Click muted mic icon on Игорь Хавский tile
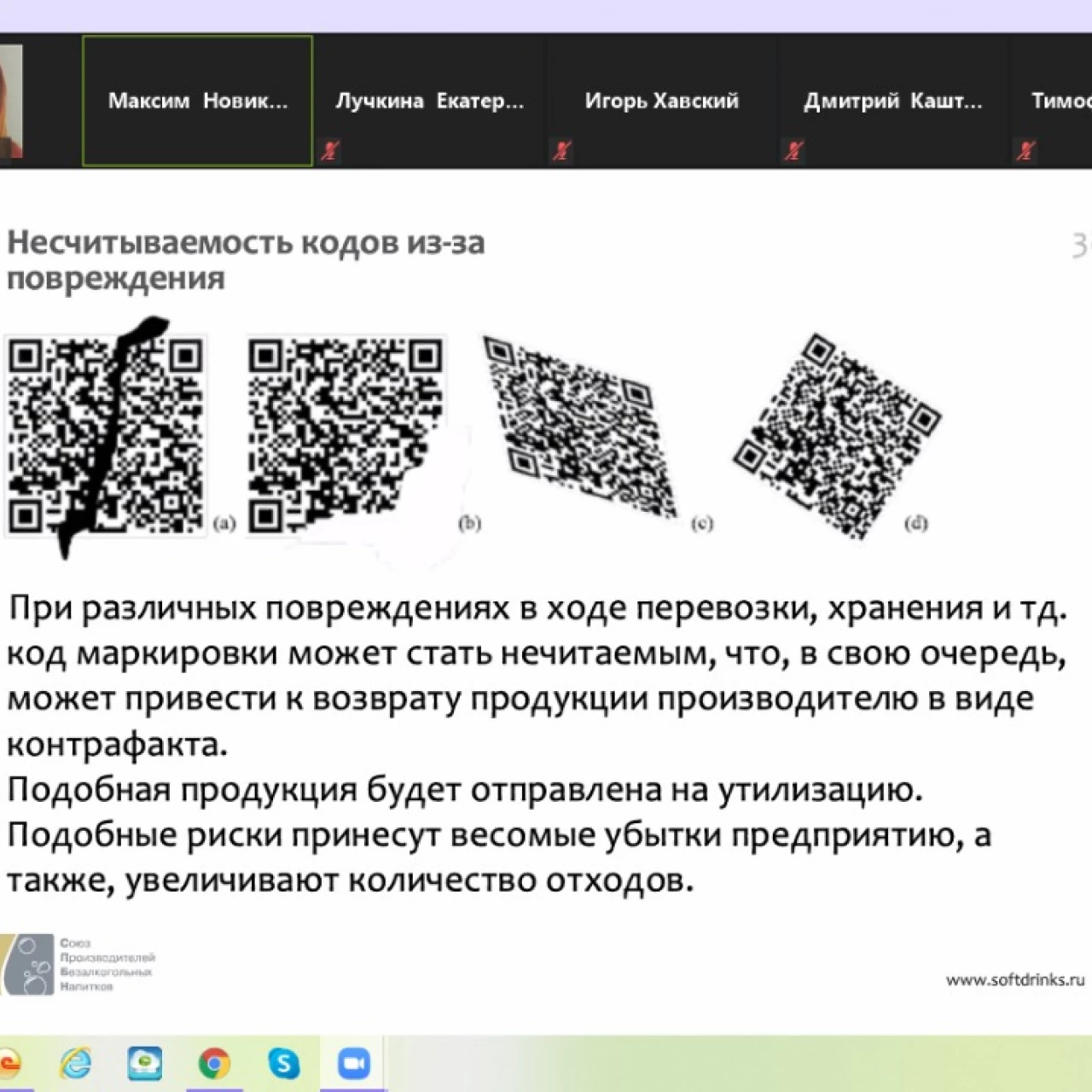The width and height of the screenshot is (1092, 1092). (x=561, y=151)
